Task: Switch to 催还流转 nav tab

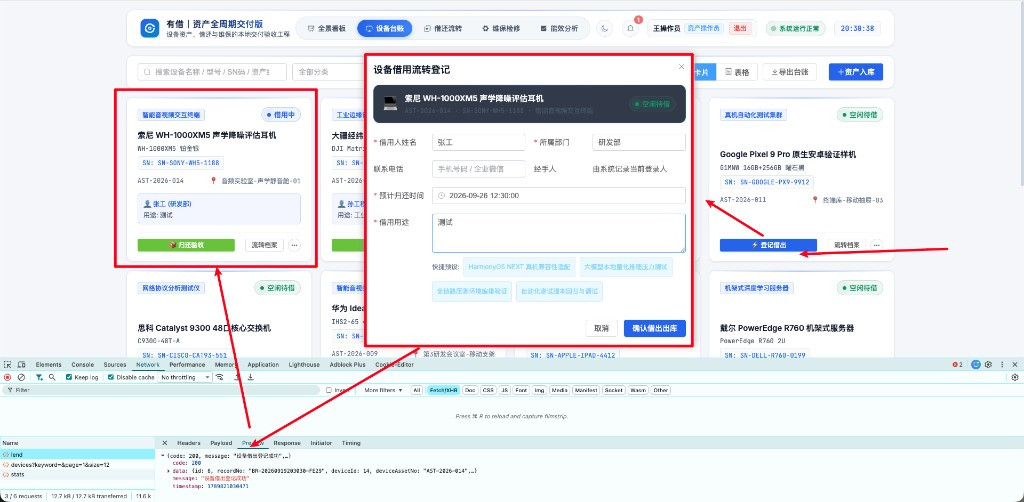Action: [443, 29]
